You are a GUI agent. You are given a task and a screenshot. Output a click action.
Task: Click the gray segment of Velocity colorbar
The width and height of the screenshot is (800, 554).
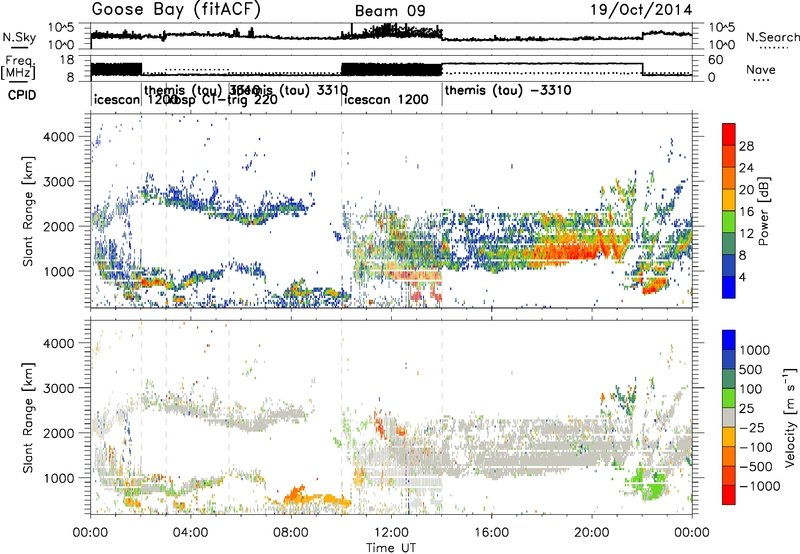pos(729,418)
